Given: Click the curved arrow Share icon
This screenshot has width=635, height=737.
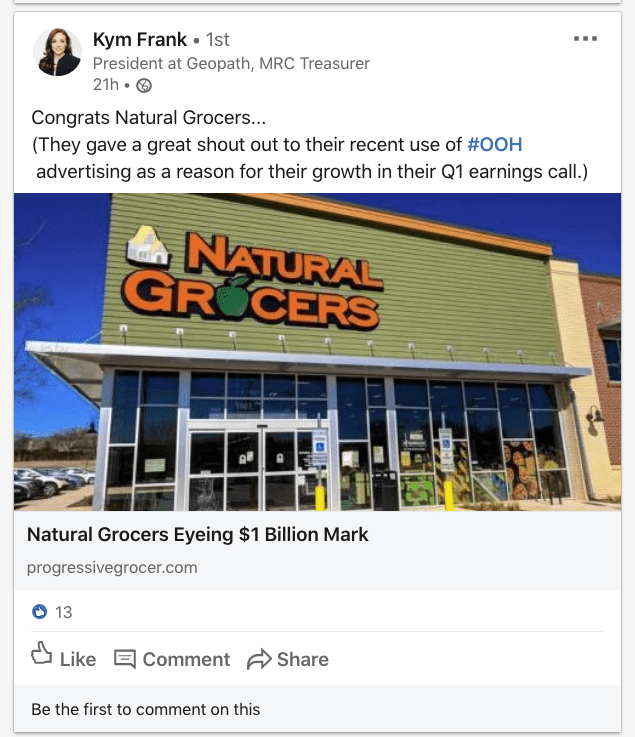Looking at the screenshot, I should click(259, 659).
